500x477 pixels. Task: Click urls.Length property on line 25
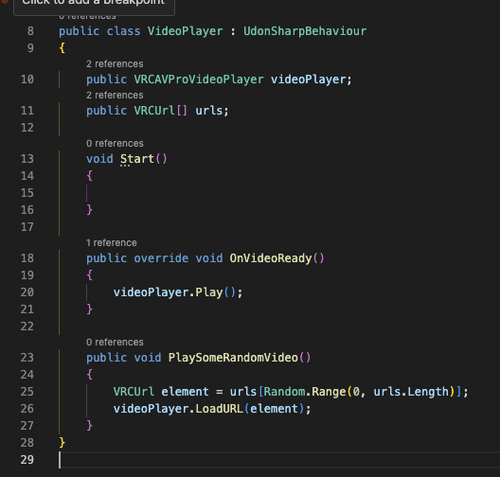click(411, 391)
